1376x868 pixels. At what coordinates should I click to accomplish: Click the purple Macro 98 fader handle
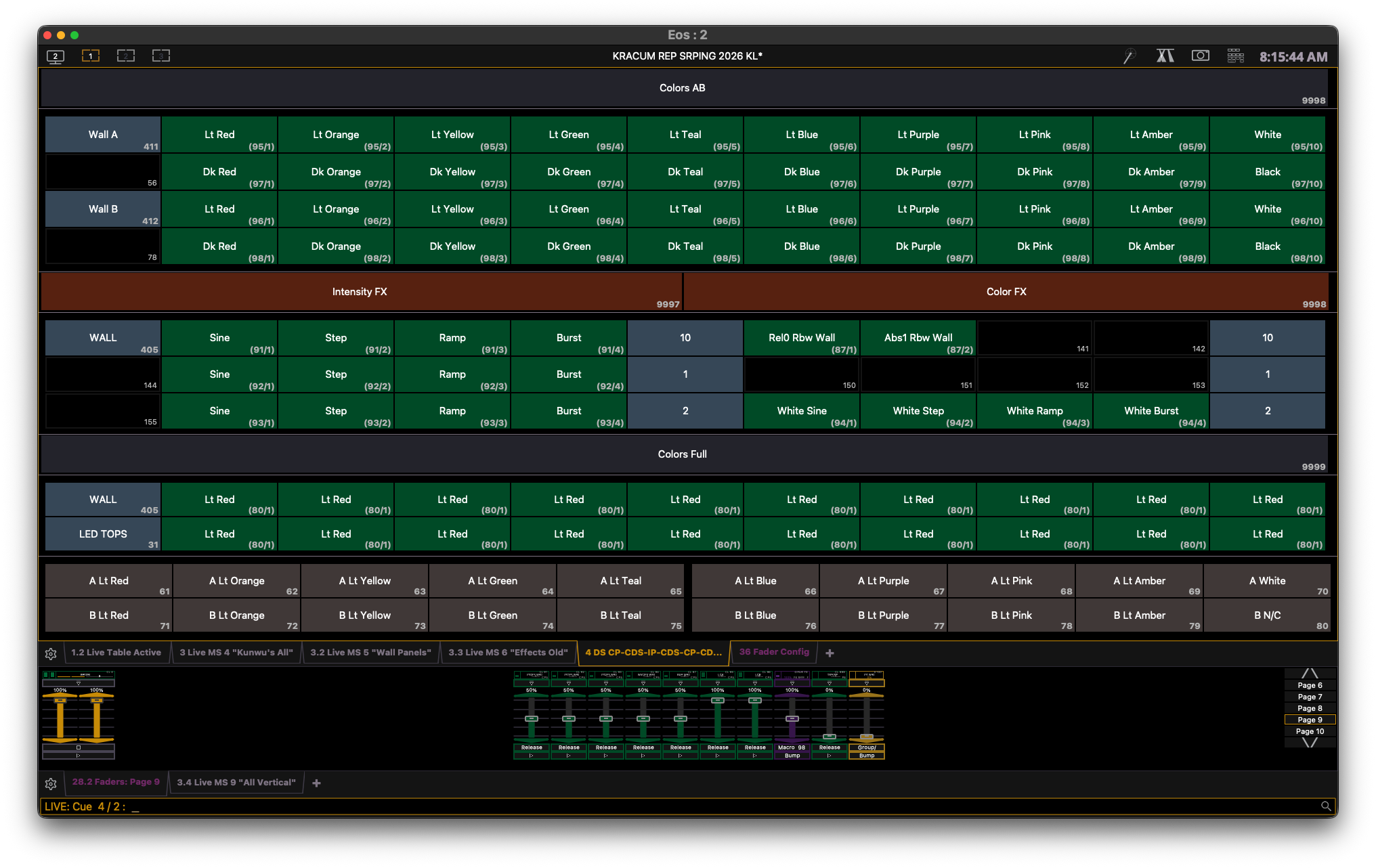[792, 718]
